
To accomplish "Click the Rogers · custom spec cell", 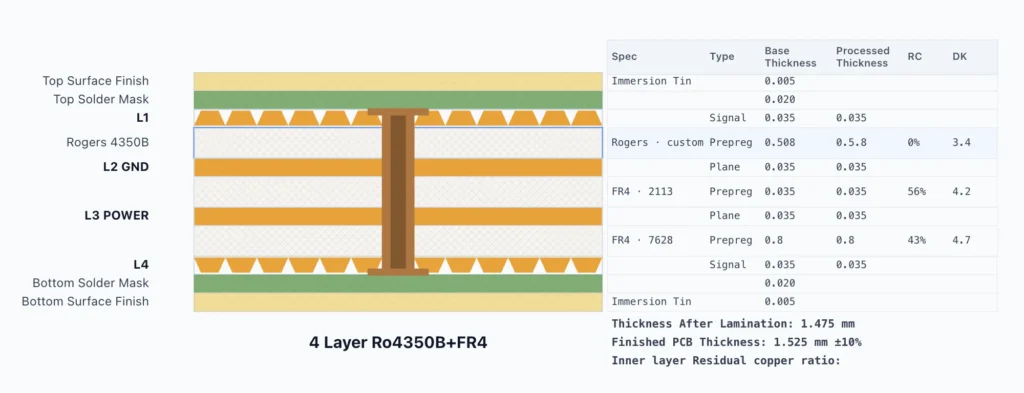I will point(657,142).
